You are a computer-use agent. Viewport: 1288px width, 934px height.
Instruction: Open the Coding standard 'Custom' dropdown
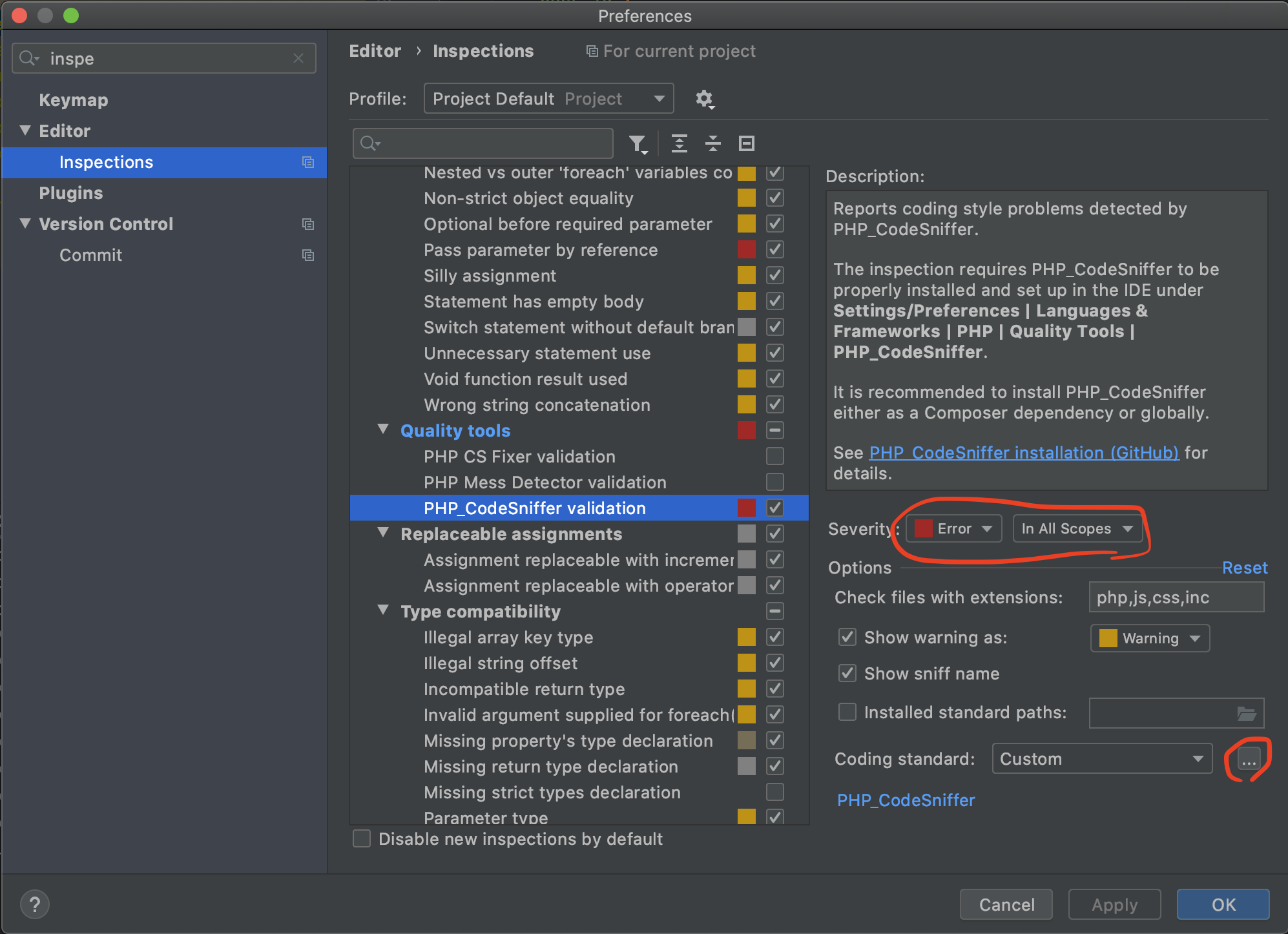coord(1101,758)
